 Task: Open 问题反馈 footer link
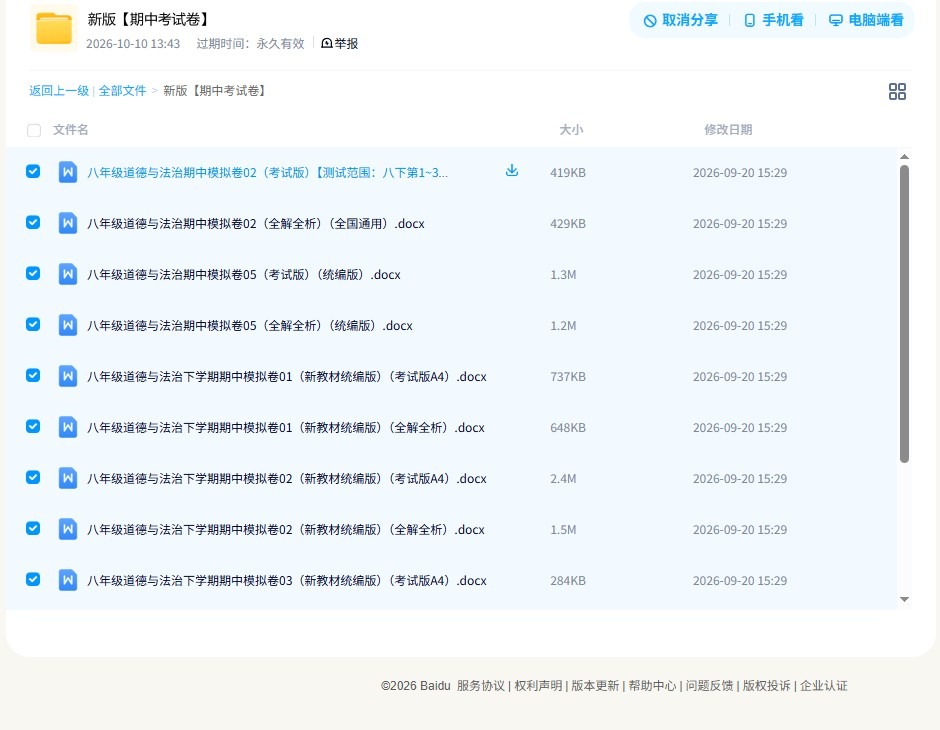(x=709, y=686)
